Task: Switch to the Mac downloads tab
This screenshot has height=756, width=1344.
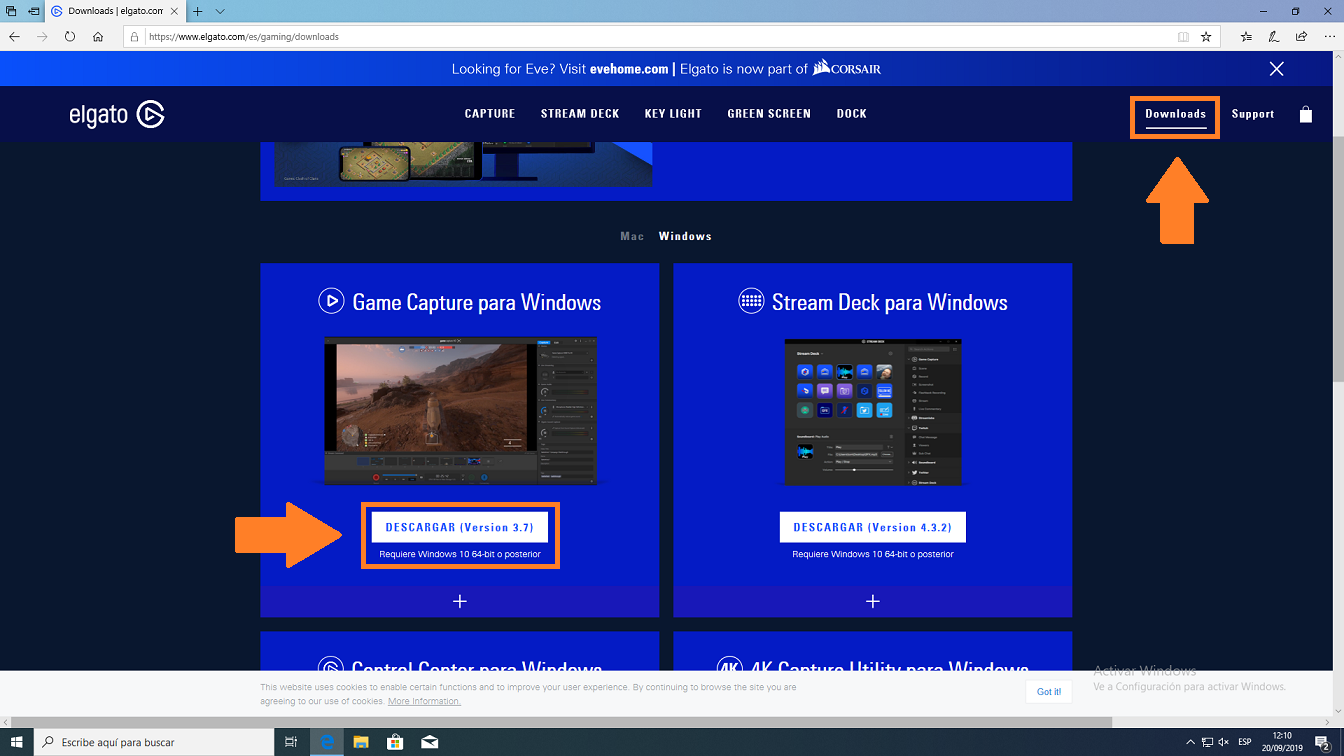Action: click(632, 236)
